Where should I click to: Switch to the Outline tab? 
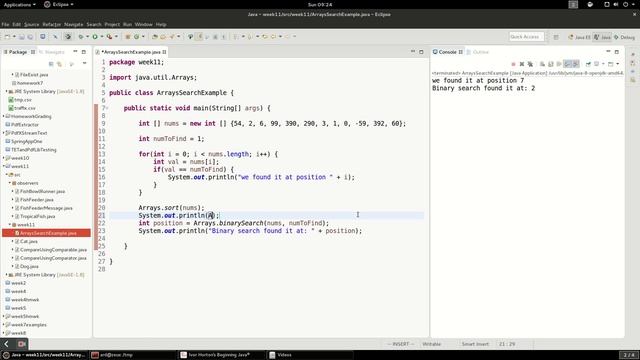coord(478,52)
